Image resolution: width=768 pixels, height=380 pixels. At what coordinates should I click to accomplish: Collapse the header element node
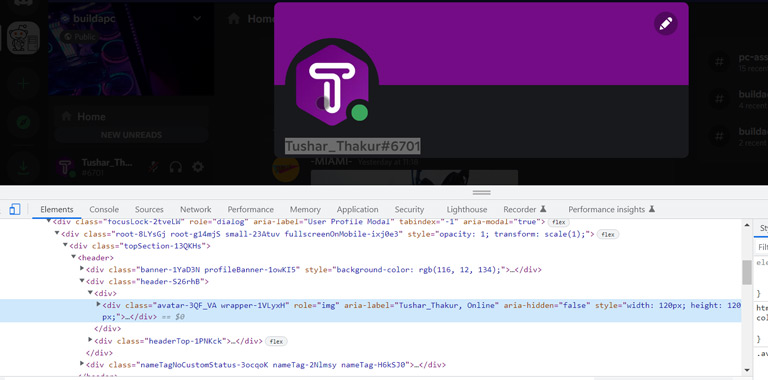click(x=73, y=257)
